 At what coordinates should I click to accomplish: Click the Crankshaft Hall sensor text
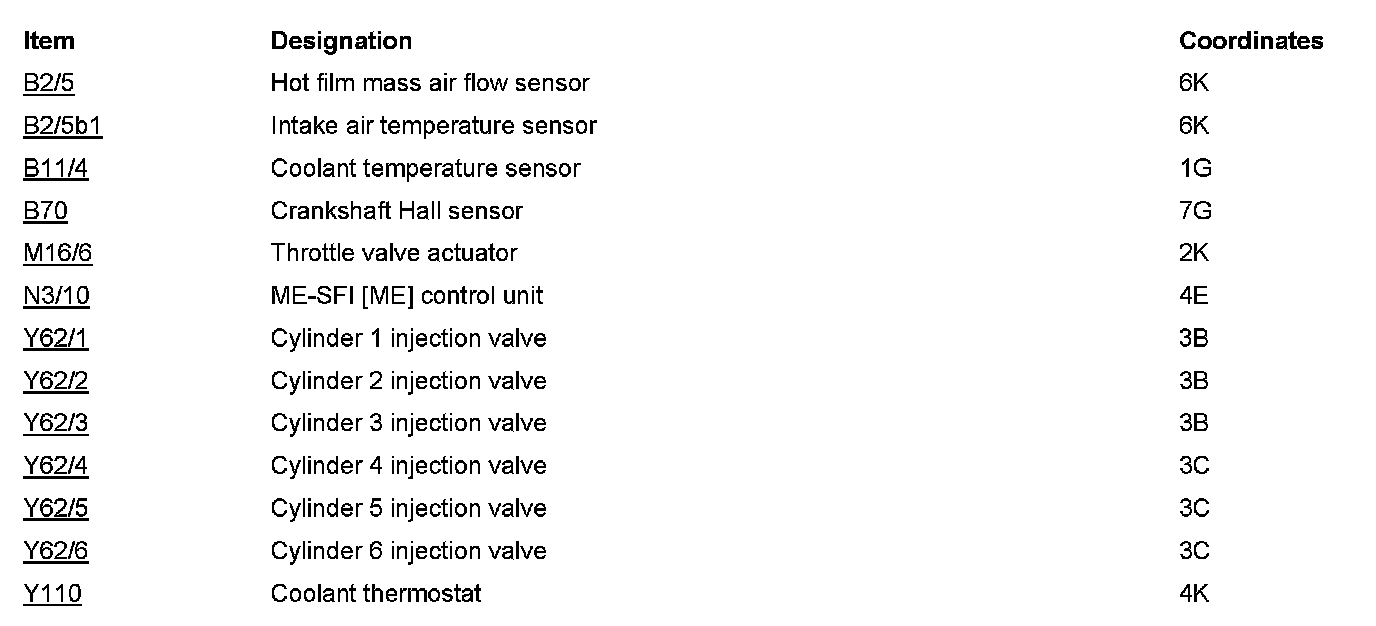click(396, 211)
